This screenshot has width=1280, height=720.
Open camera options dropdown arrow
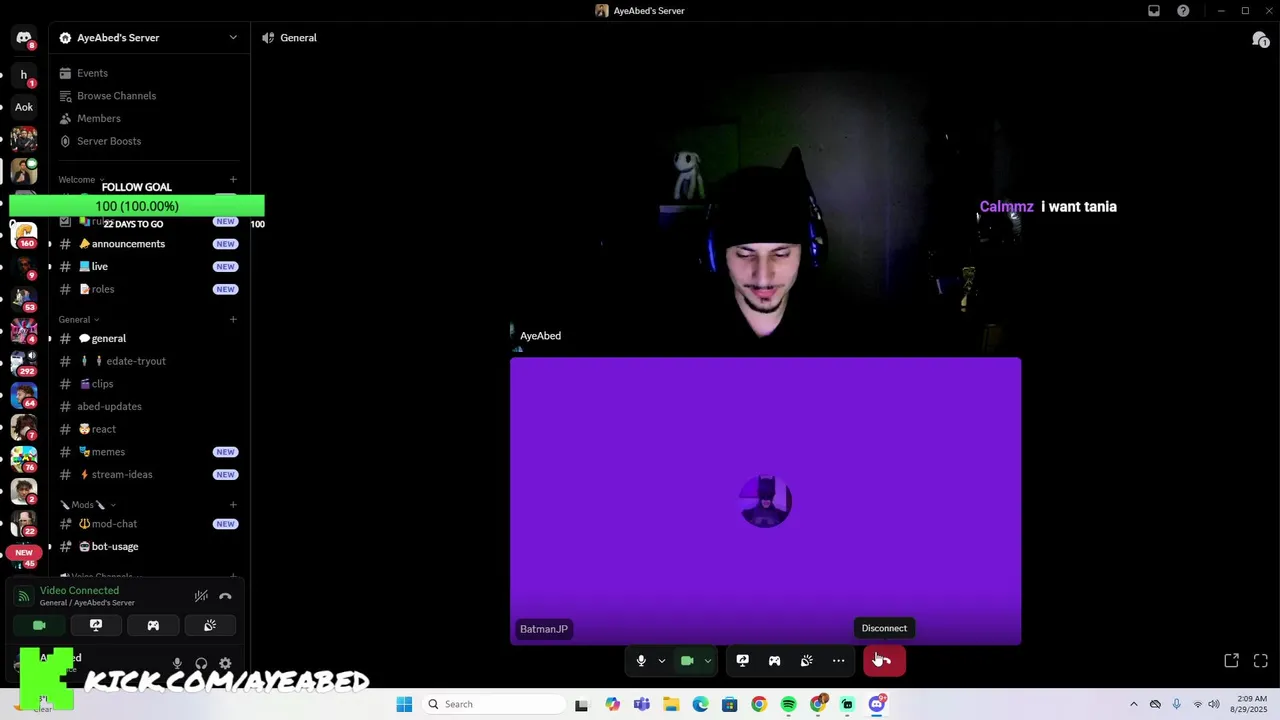click(x=707, y=661)
